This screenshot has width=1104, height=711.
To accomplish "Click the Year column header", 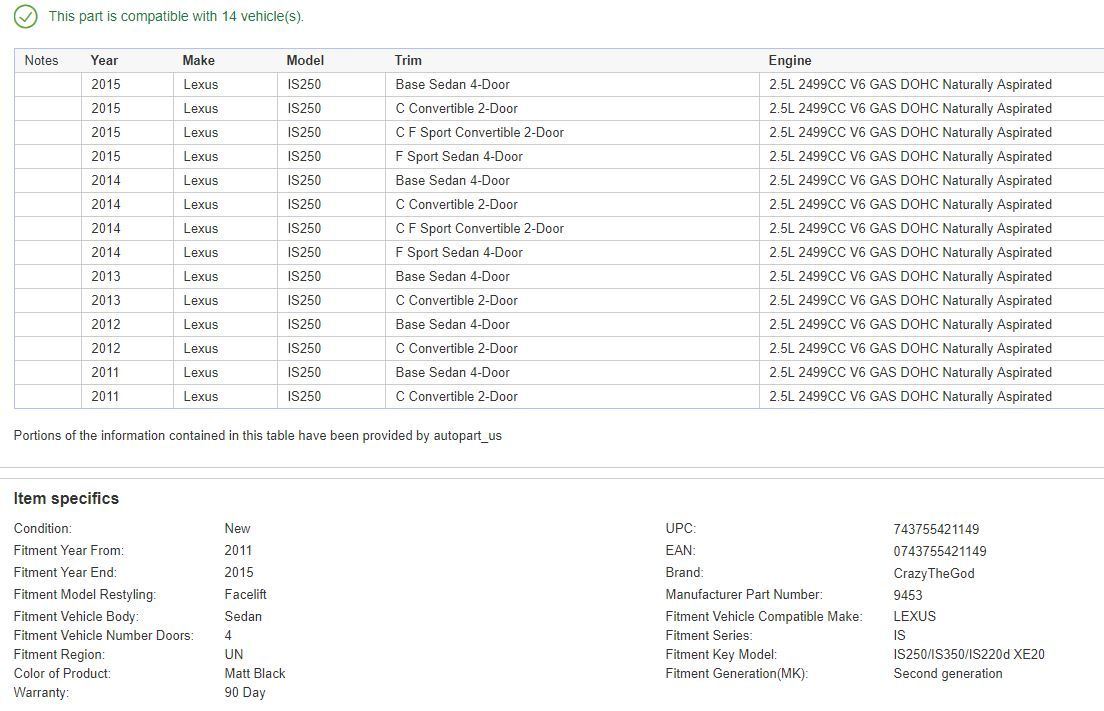I will tap(104, 60).
